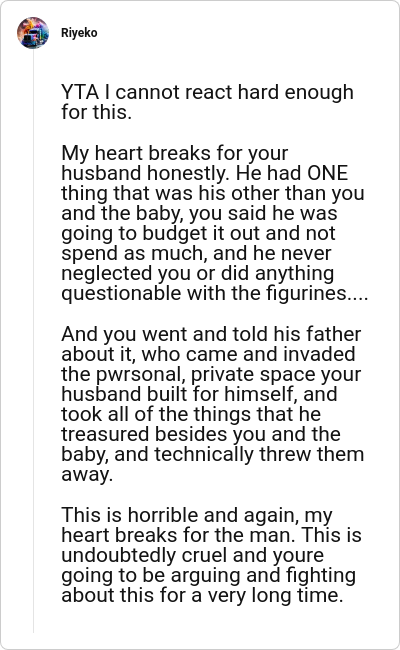Click the capitalized word 'ONE'
This screenshot has height=650, width=400.
click(327, 173)
